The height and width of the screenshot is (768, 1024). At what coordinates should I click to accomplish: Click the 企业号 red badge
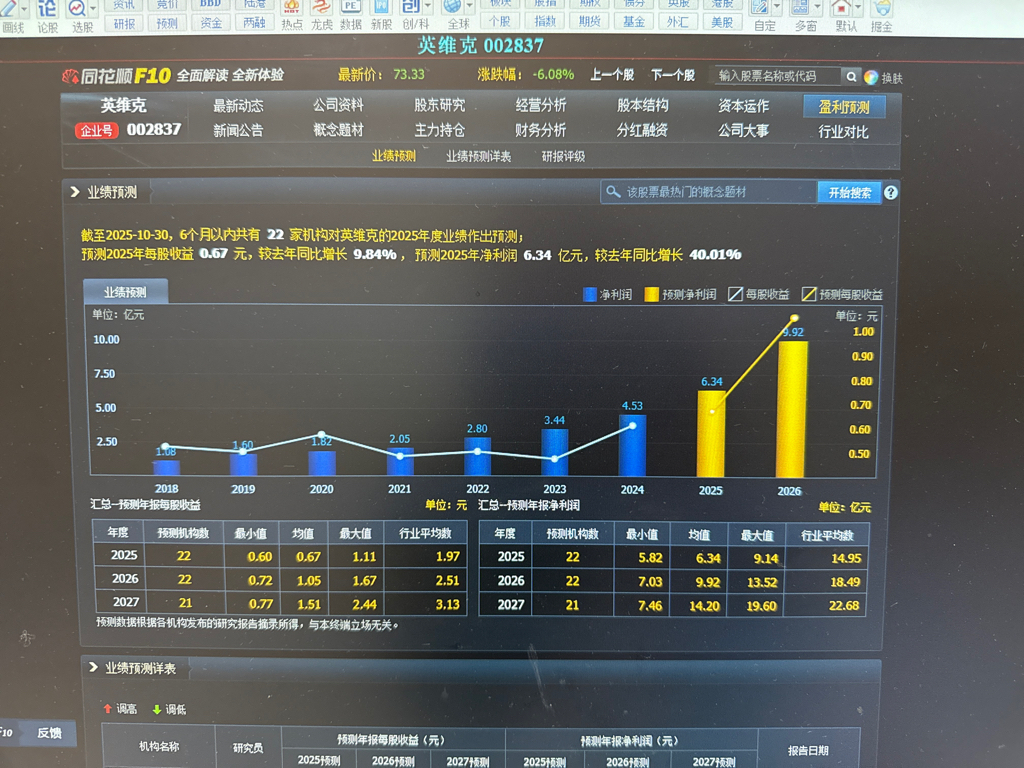[97, 131]
